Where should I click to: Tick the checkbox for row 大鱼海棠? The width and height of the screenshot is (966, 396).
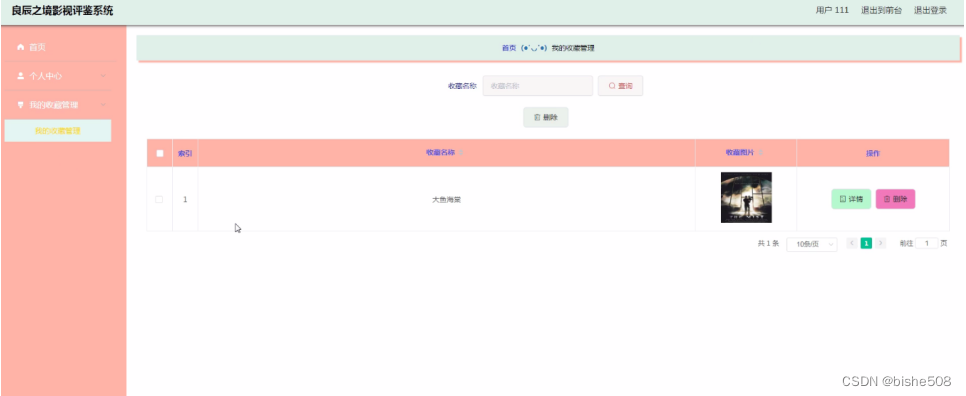[159, 200]
